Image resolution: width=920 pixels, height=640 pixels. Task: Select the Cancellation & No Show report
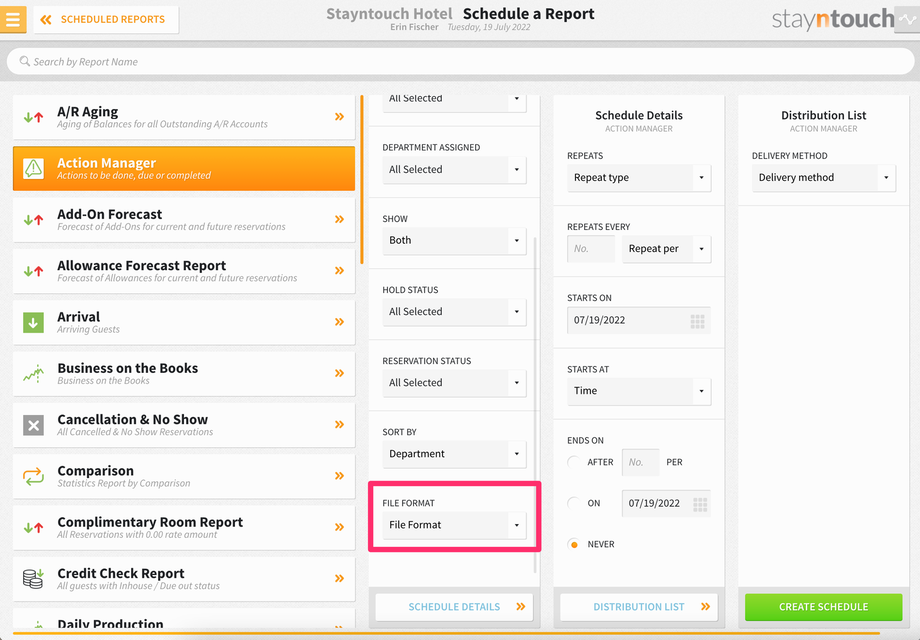point(184,425)
